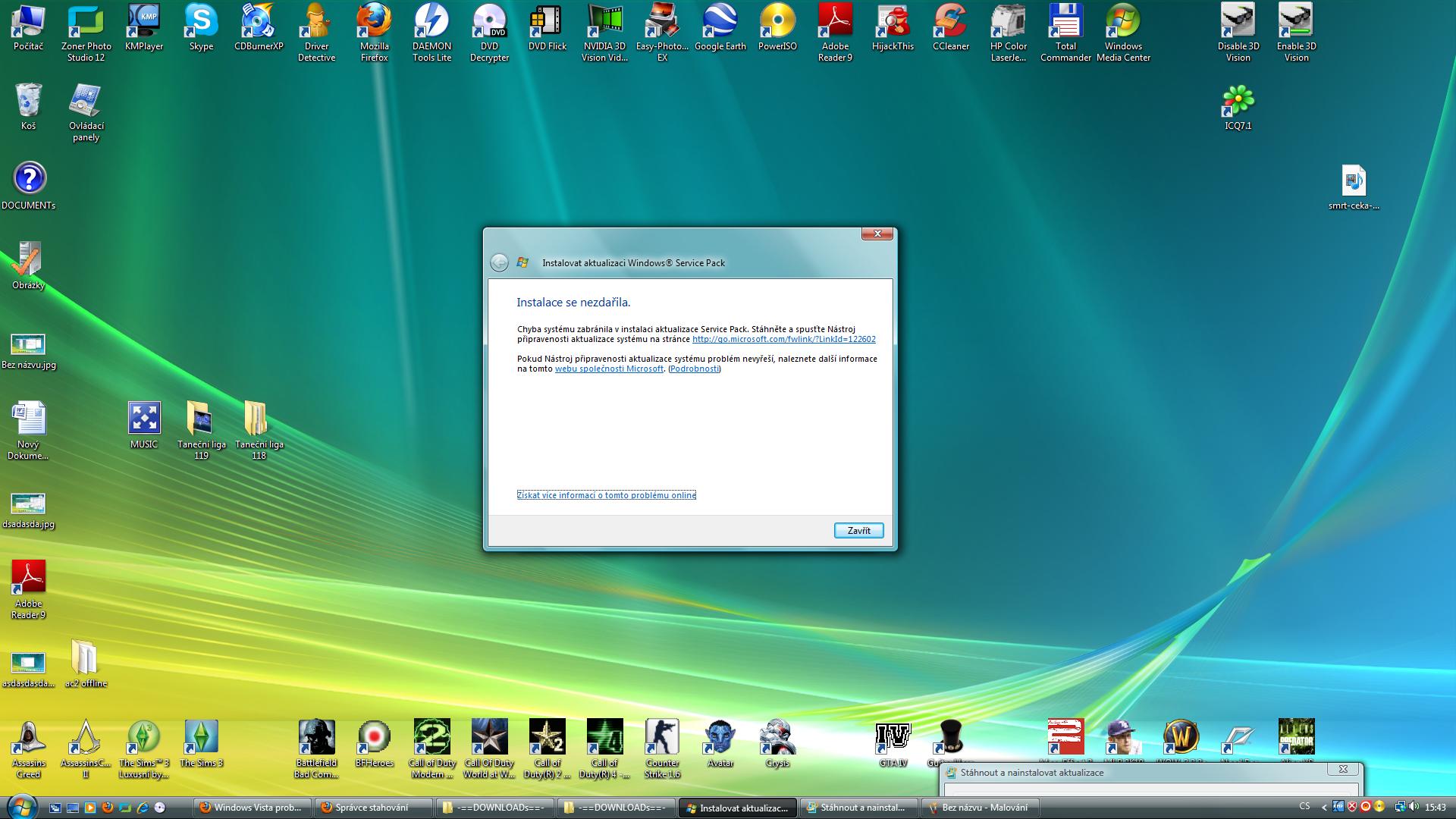
Task: Open the go.microsoft.com fwlink URL
Action: tap(783, 340)
